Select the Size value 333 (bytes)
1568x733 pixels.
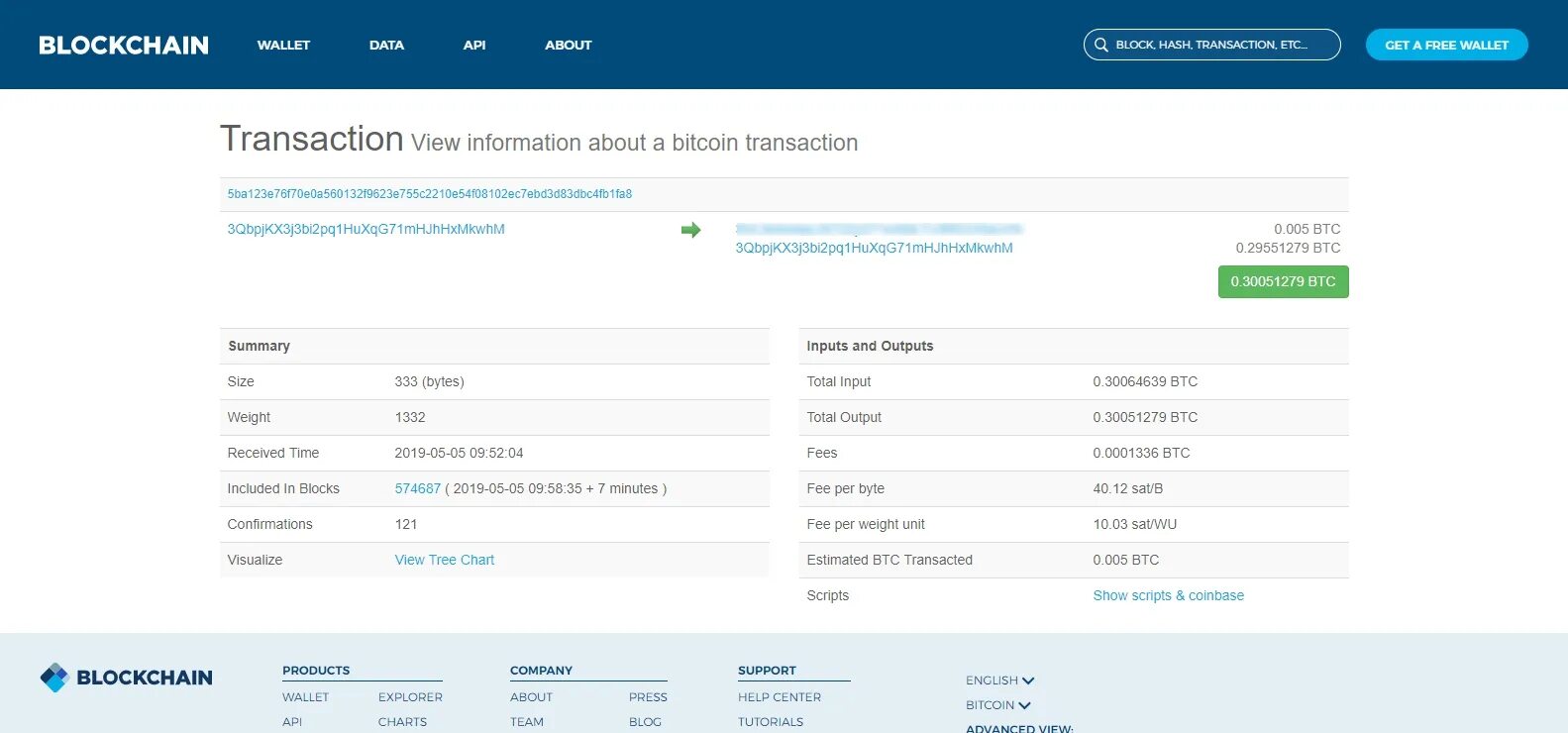click(x=429, y=381)
